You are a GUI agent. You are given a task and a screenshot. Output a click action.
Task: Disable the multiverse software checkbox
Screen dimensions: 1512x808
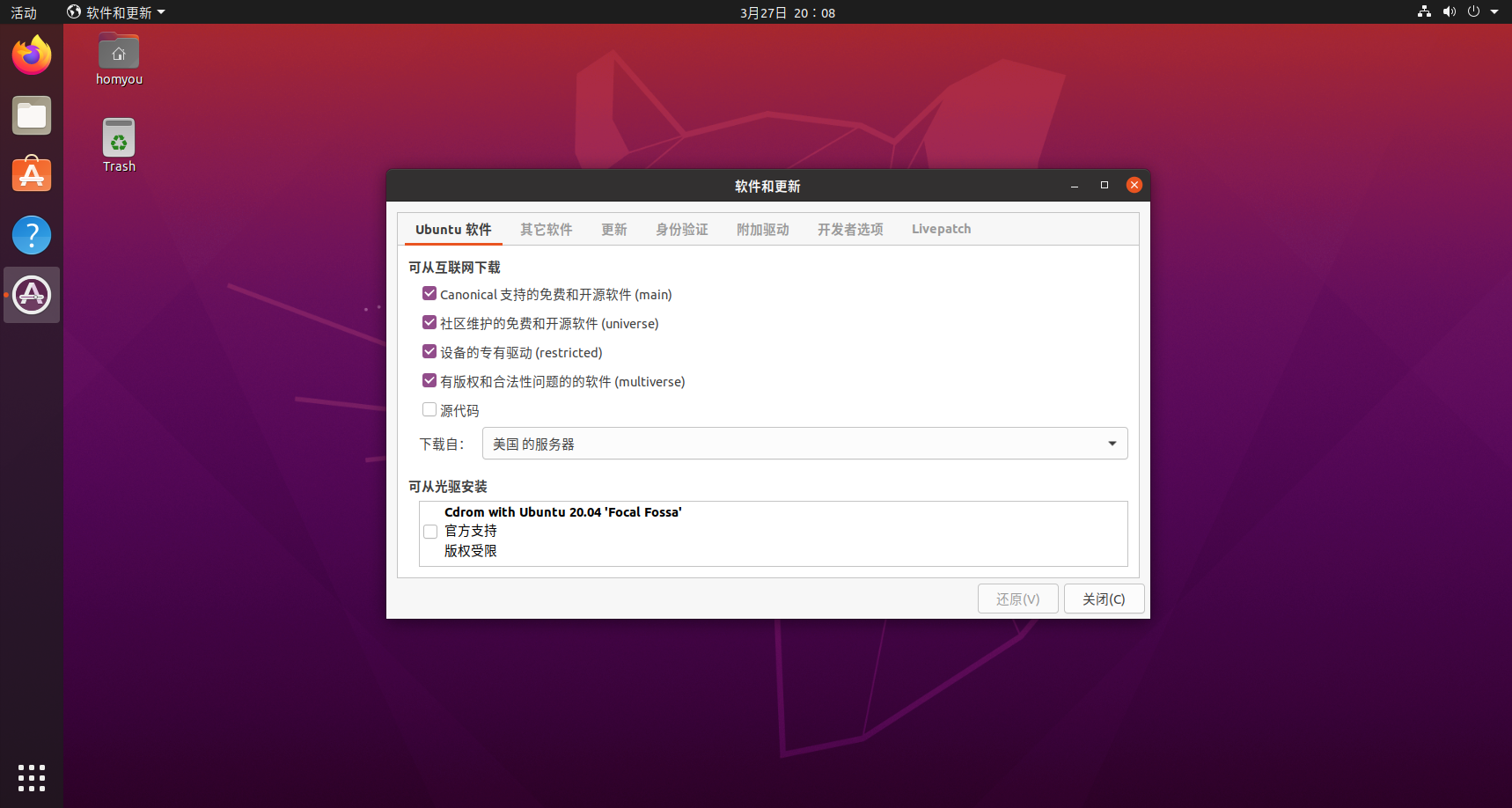coord(429,380)
